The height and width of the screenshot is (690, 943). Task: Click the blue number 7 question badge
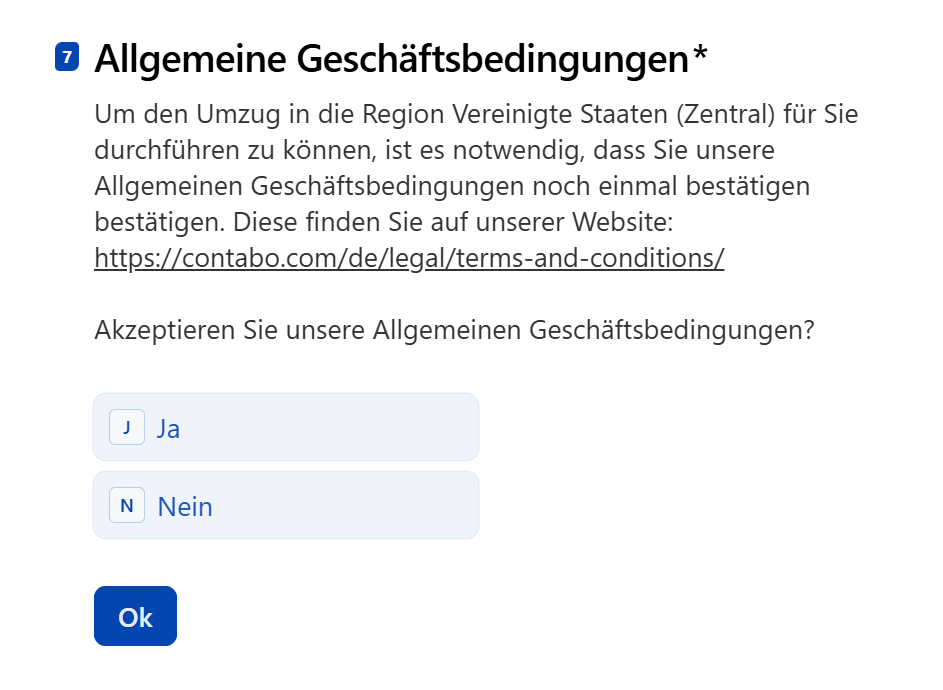(66, 58)
